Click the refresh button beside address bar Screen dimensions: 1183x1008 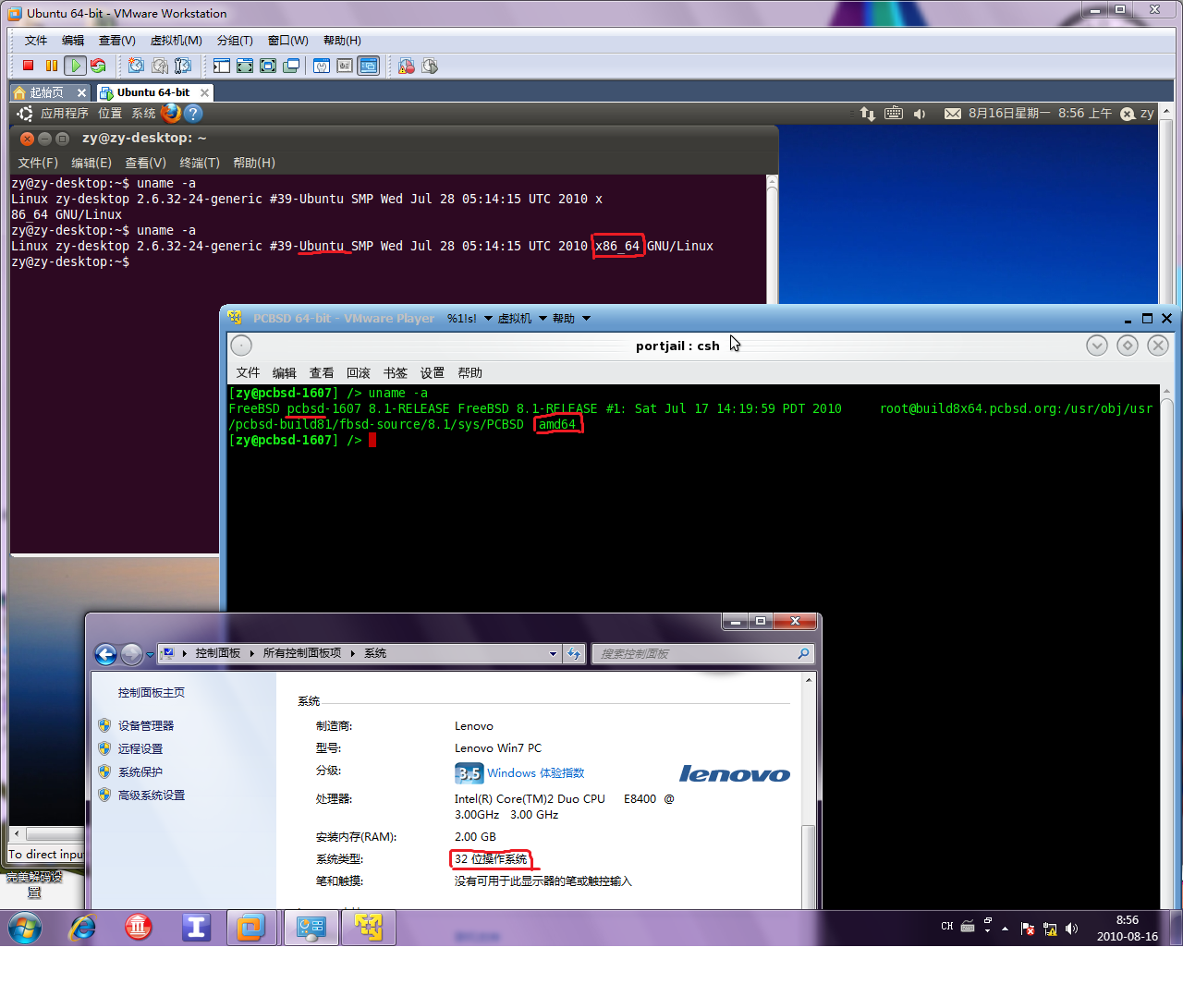click(x=574, y=653)
